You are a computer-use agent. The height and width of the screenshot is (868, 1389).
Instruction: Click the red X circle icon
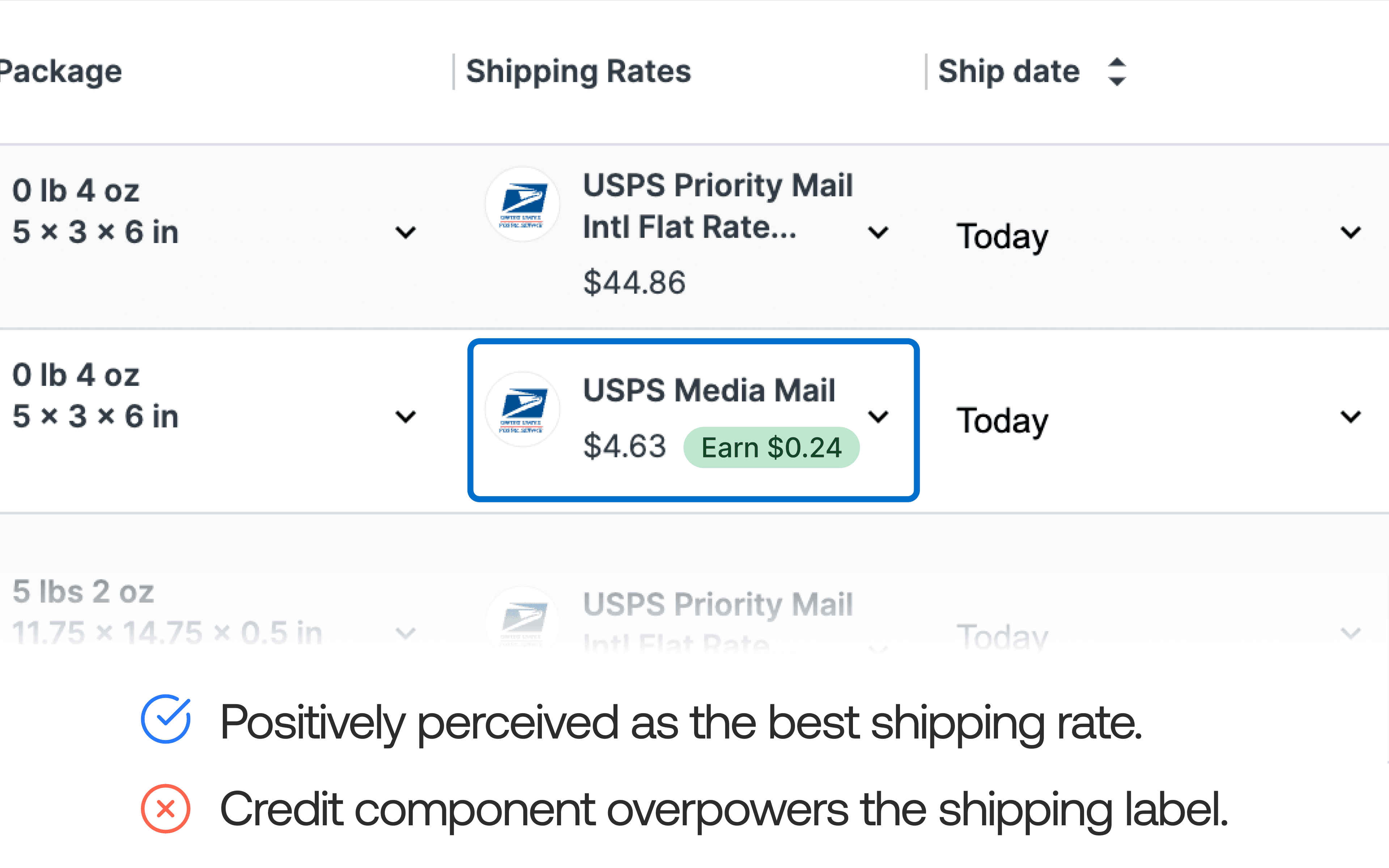166,808
